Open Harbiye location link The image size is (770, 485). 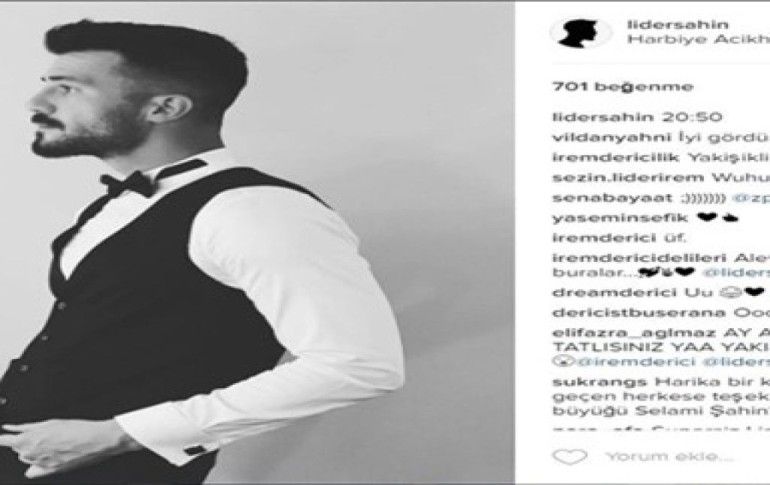click(698, 40)
